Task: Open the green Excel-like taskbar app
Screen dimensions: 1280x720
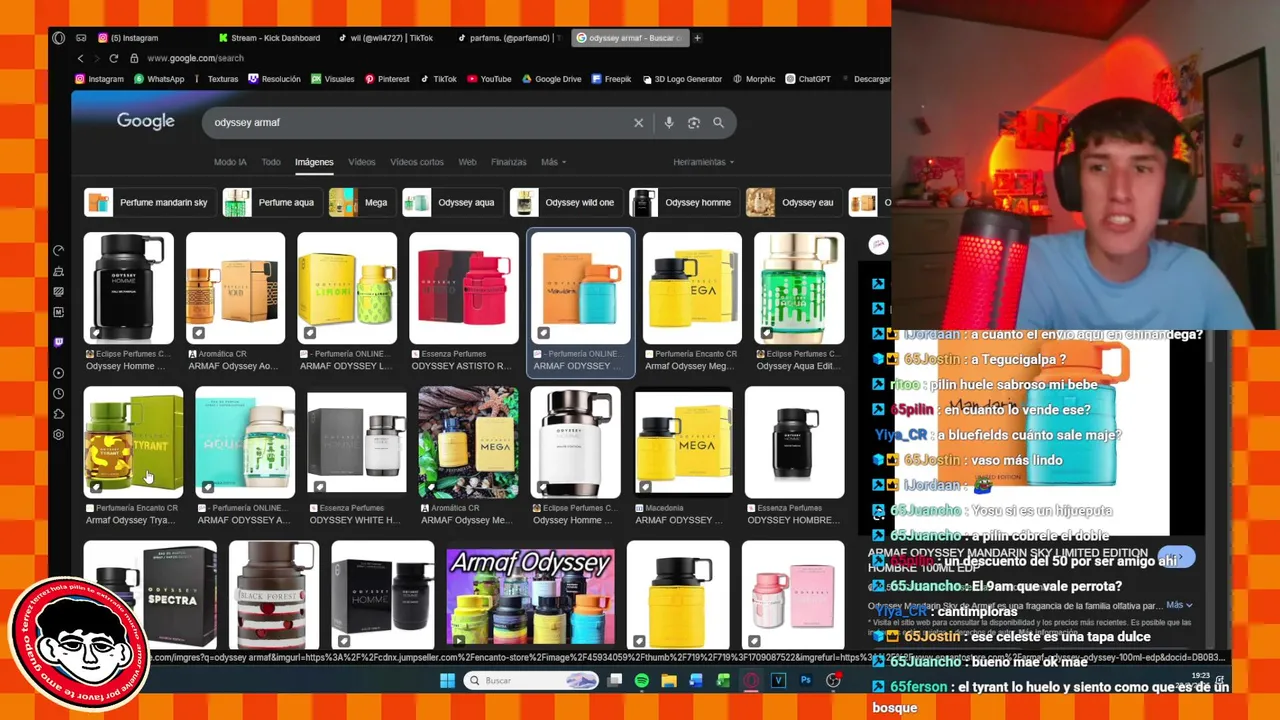Action: tap(723, 681)
